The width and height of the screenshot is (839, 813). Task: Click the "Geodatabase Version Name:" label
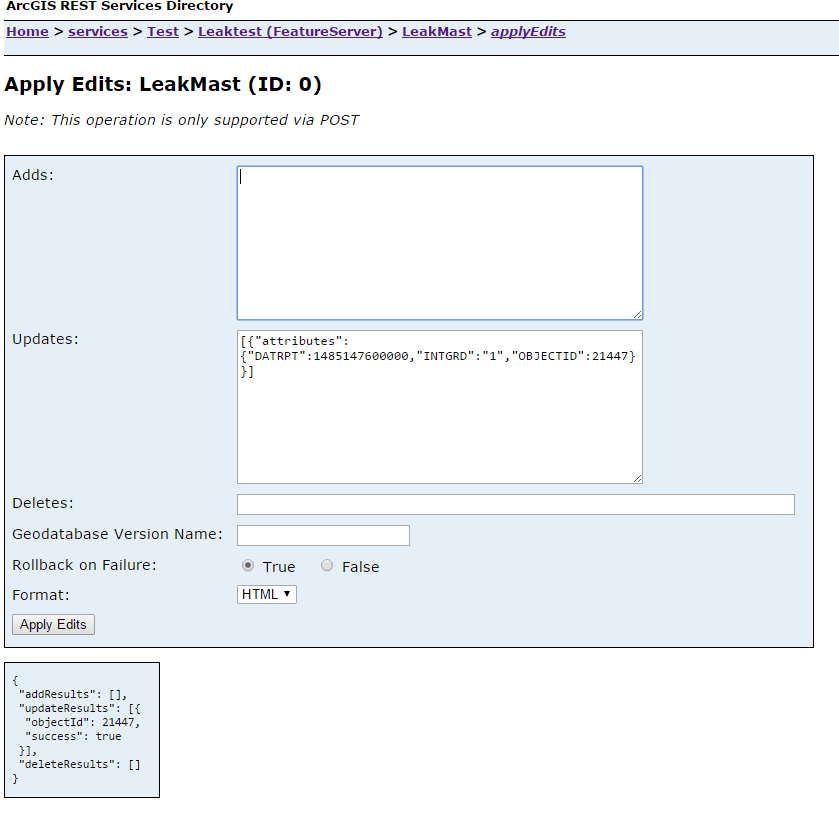pyautogui.click(x=117, y=534)
